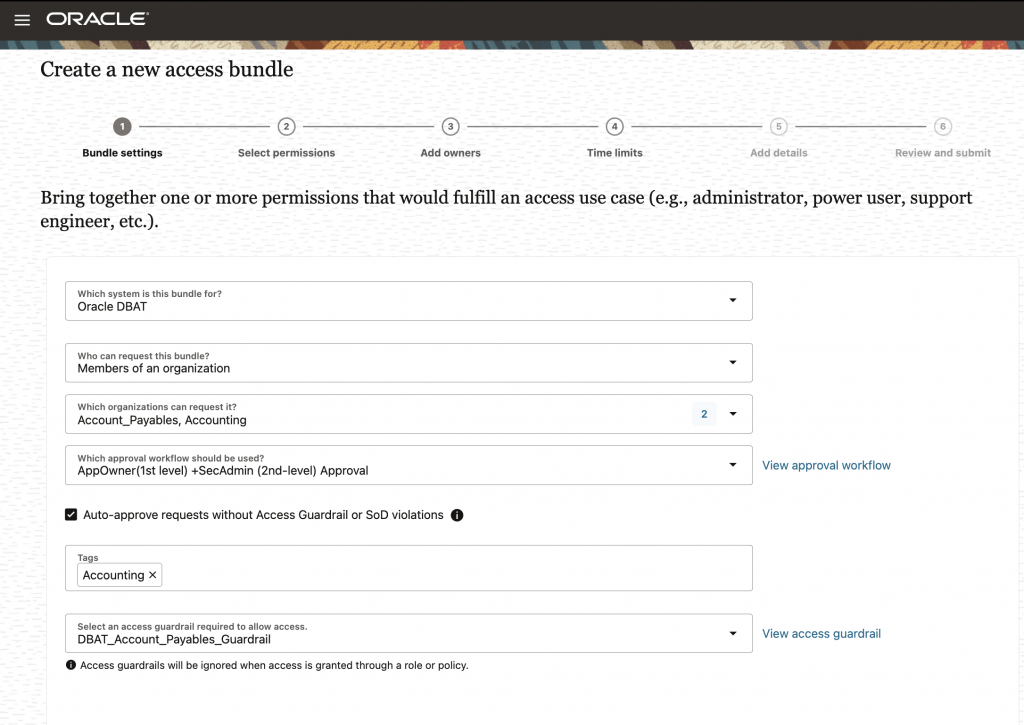Click inside the Tags input field
The height and width of the screenshot is (725, 1024).
pos(450,575)
